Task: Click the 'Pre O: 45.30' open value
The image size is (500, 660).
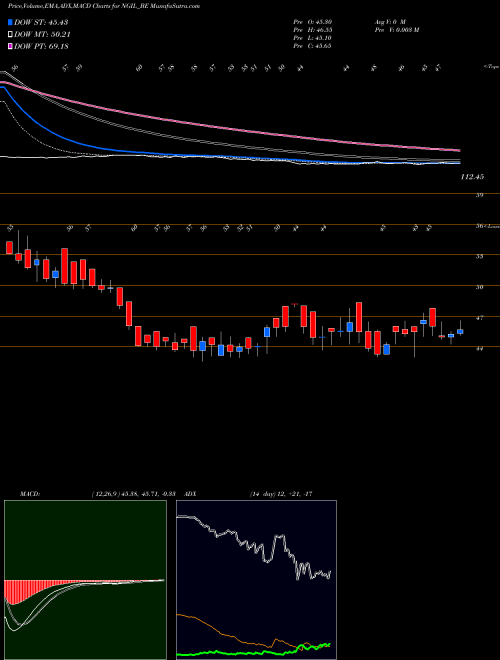Action: pyautogui.click(x=312, y=21)
